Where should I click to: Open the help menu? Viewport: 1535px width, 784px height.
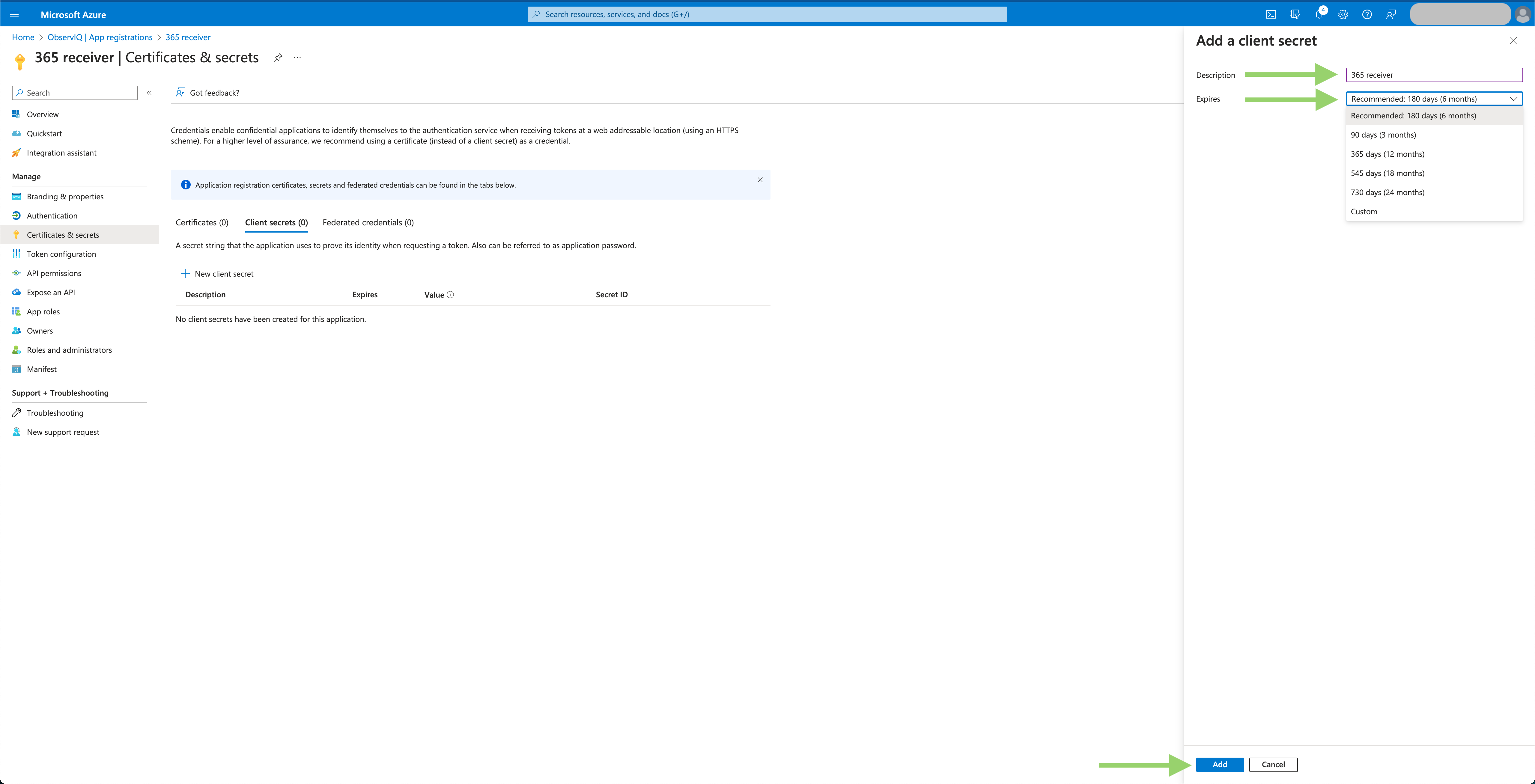coord(1367,14)
